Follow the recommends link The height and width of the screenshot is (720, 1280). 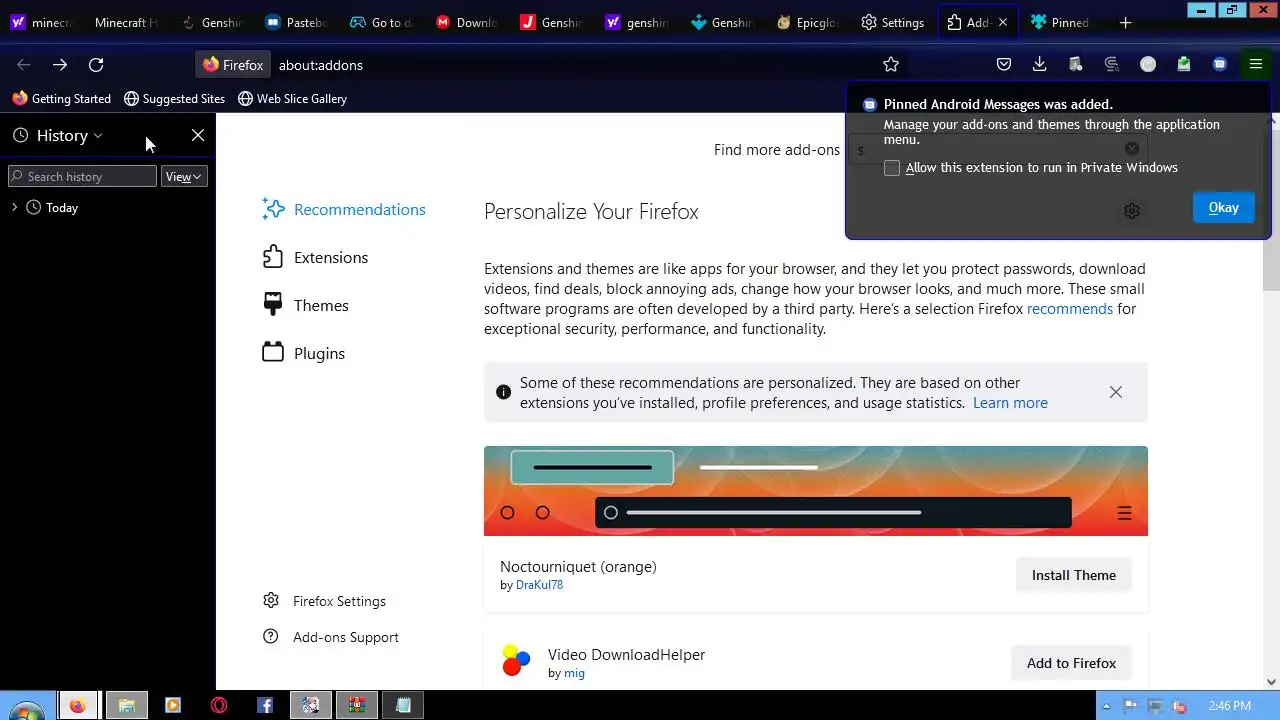pyautogui.click(x=1070, y=308)
